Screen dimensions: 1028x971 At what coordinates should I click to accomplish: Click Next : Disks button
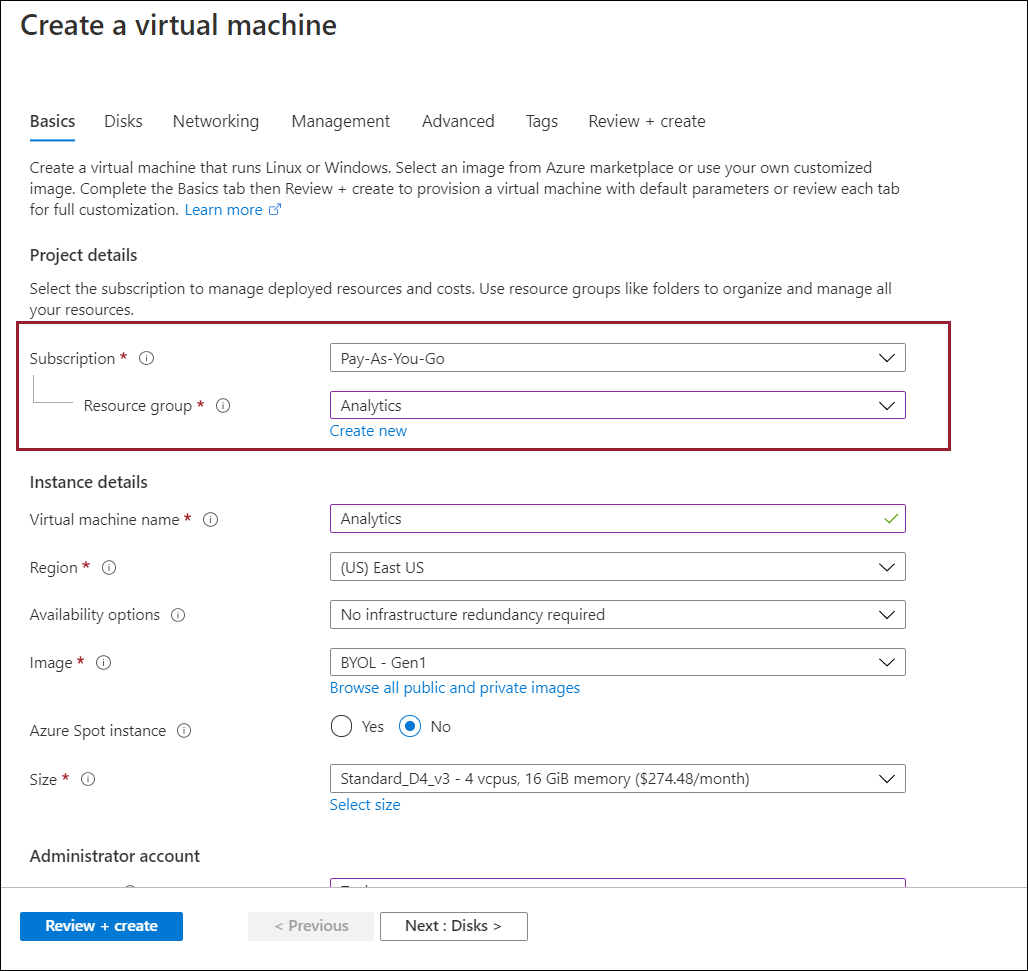point(453,926)
